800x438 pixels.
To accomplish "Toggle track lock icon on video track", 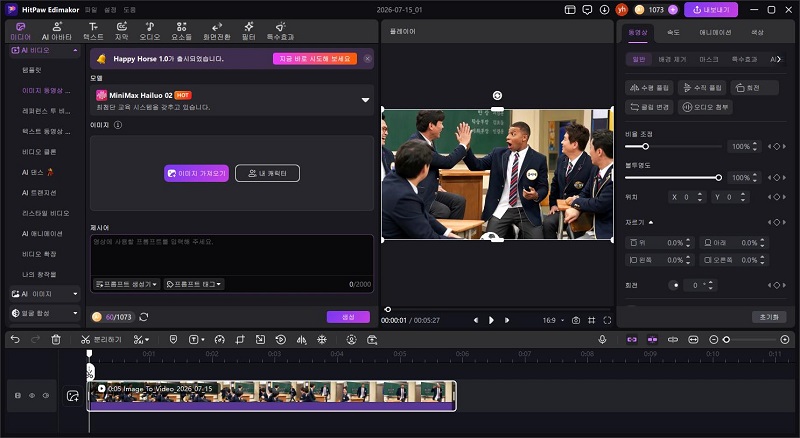I will pyautogui.click(x=18, y=395).
